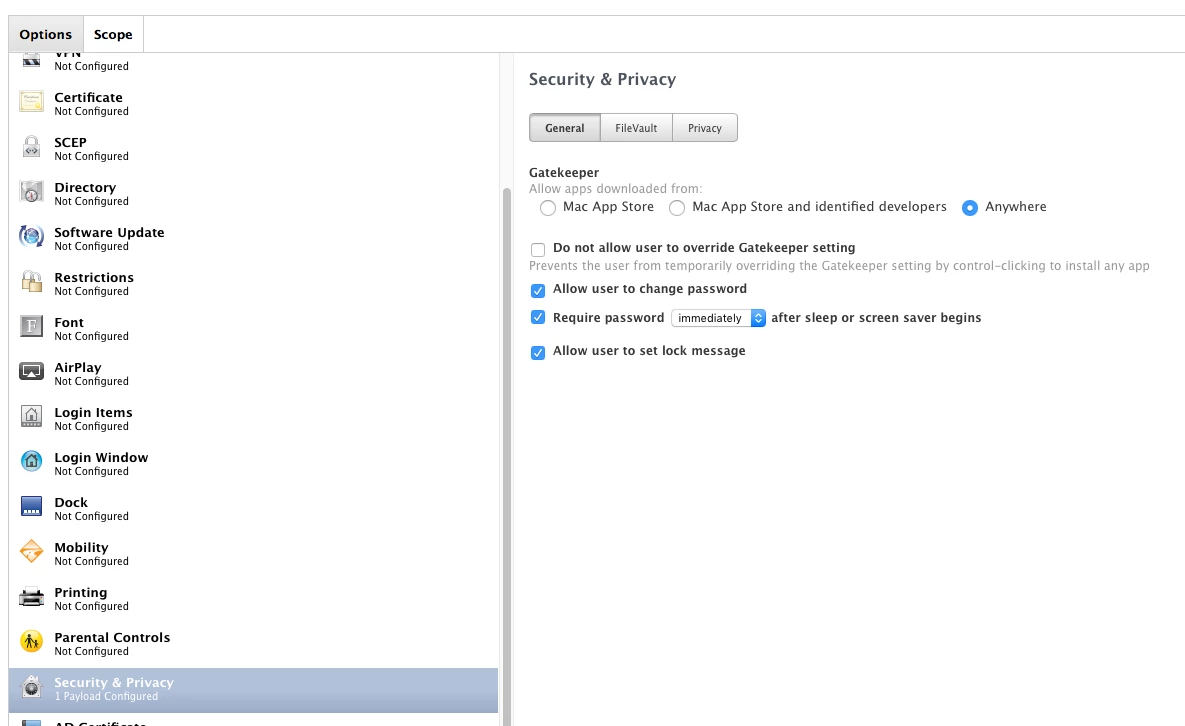Click the AirPlay display icon
Image resolution: width=1185 pixels, height=726 pixels.
pyautogui.click(x=31, y=372)
